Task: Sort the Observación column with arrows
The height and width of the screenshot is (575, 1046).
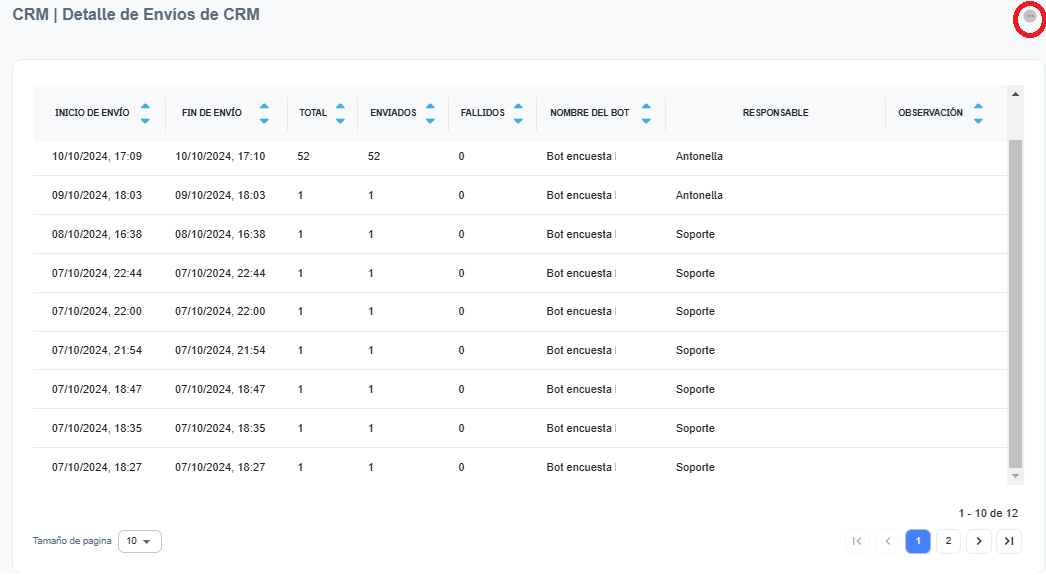Action: tap(978, 113)
